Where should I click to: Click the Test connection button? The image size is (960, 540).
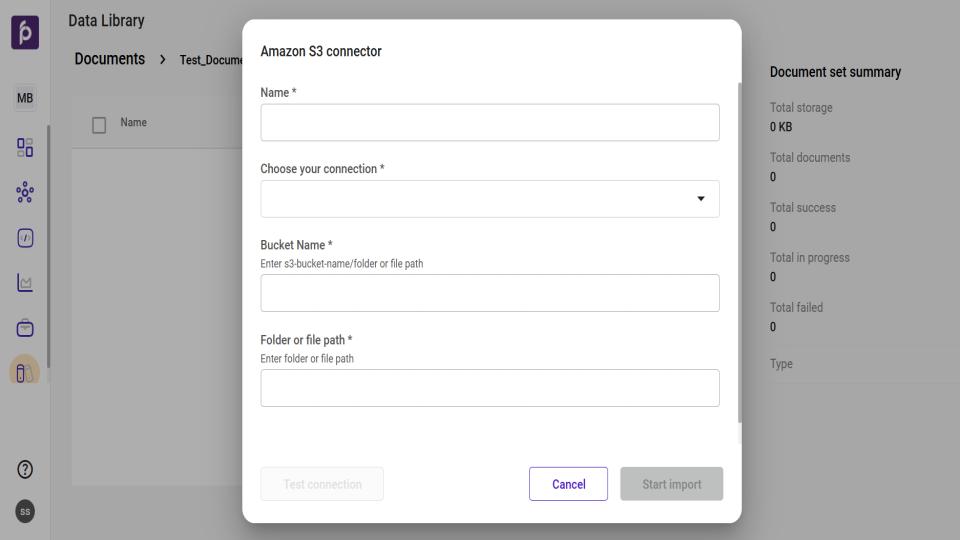click(x=322, y=484)
